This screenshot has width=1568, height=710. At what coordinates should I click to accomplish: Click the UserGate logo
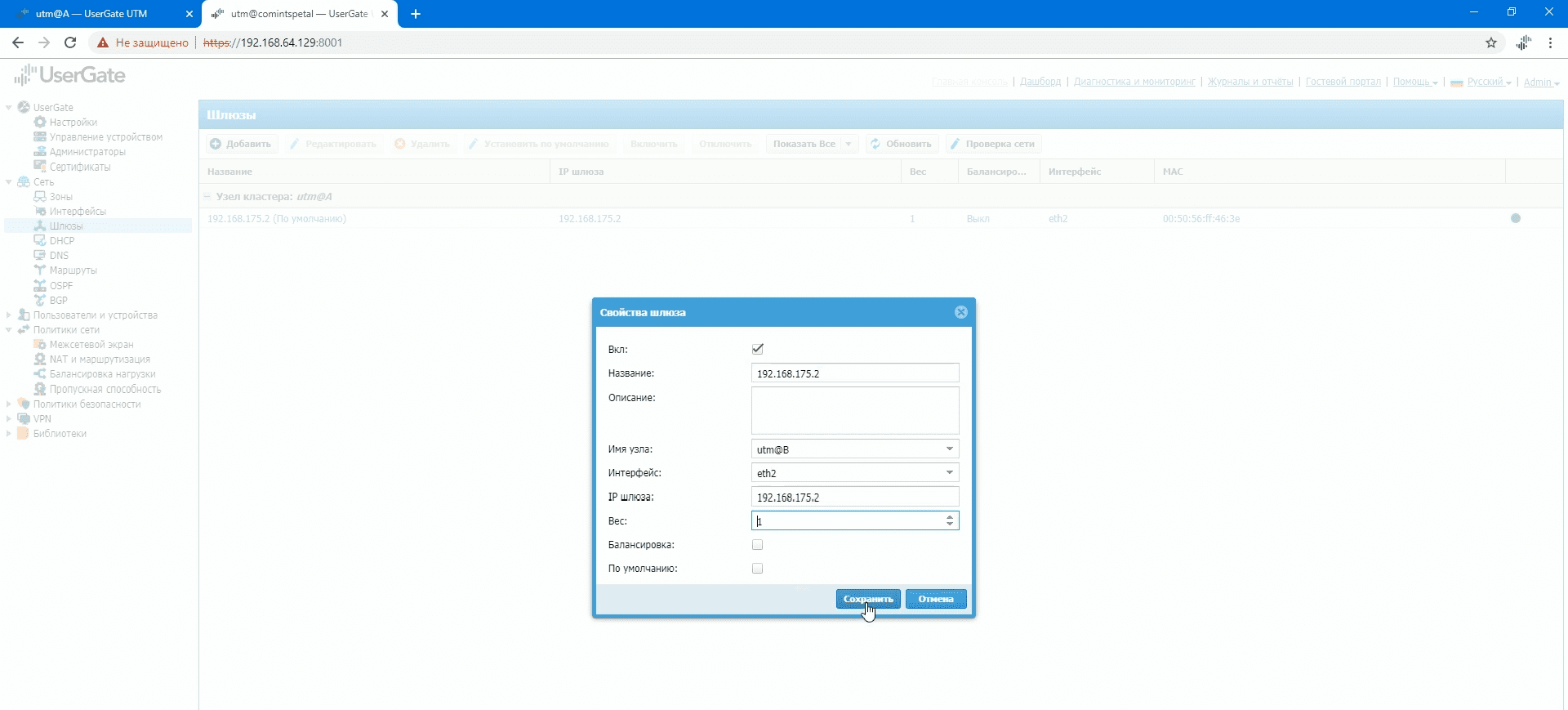(70, 75)
